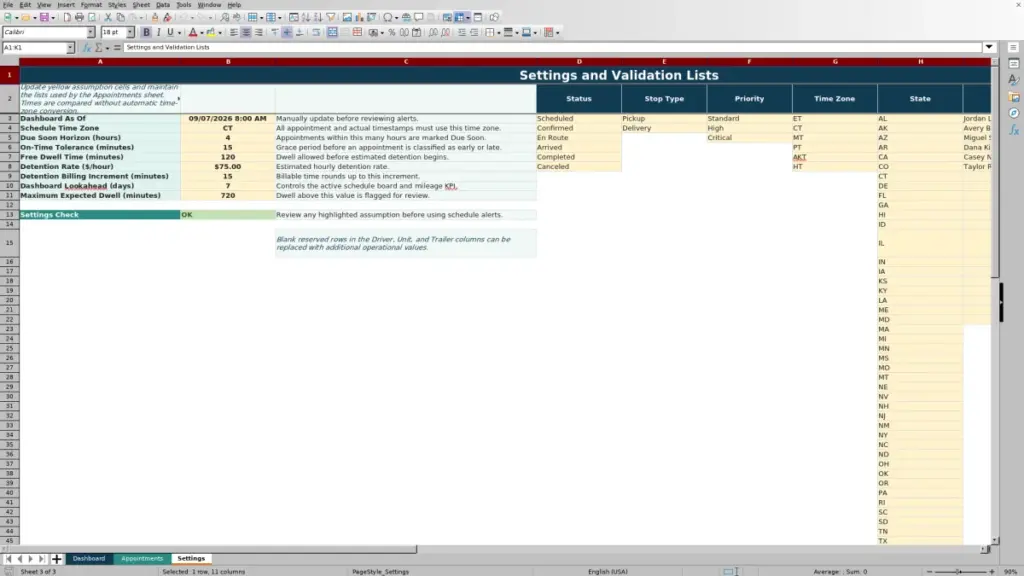Click the Clear Direct Formatting icon
This screenshot has height=576, width=1024.
point(167,18)
